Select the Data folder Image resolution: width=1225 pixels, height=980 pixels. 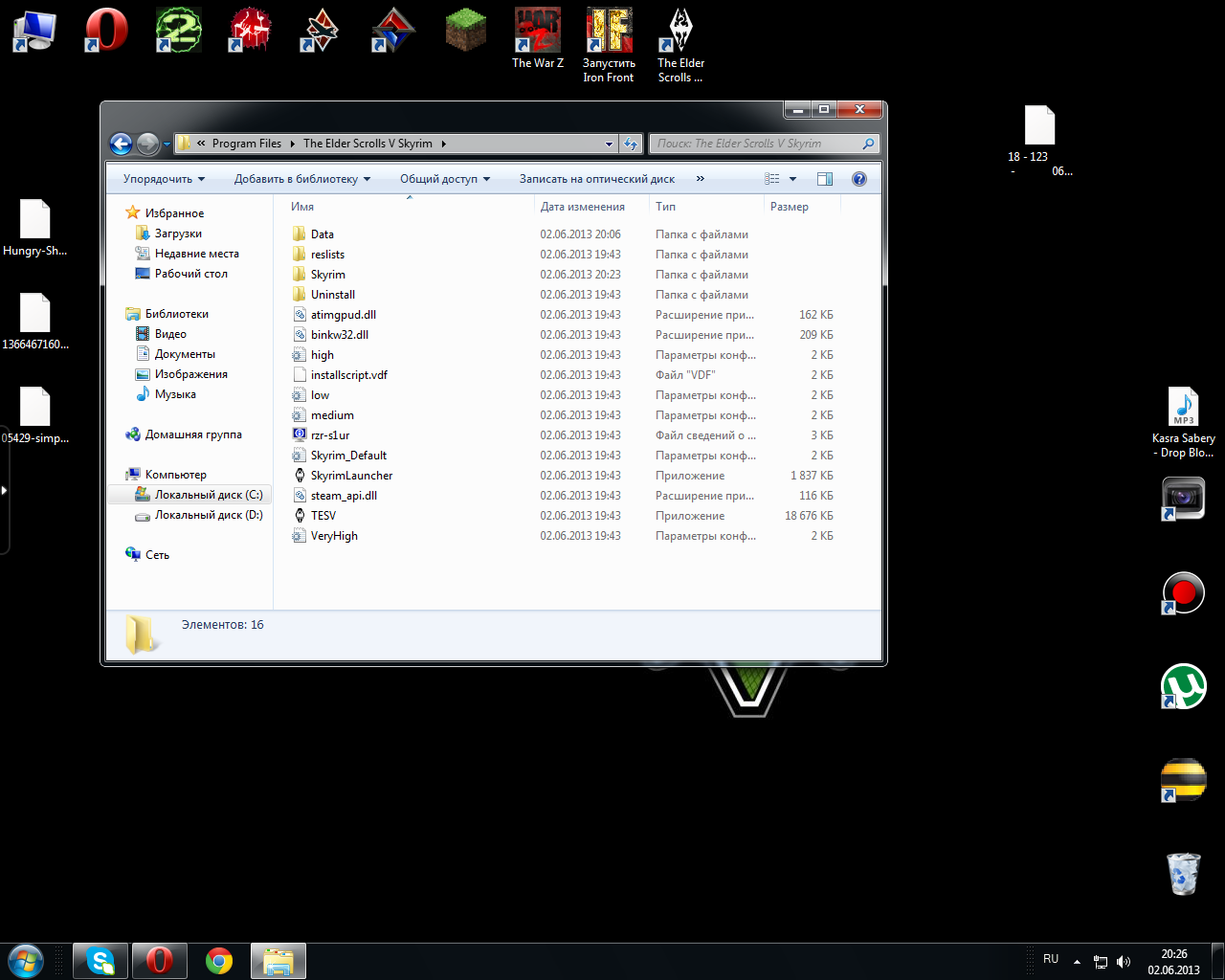[323, 234]
